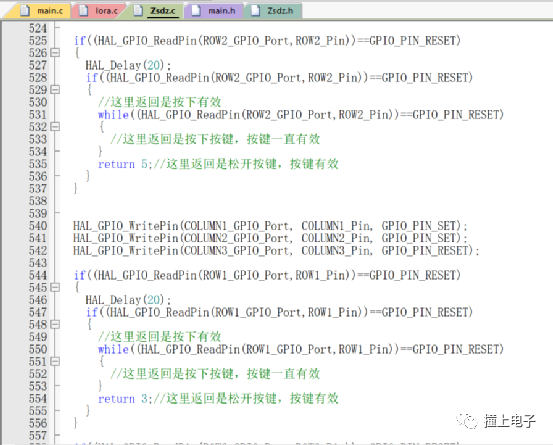This screenshot has height=445, width=553.
Task: Click line number 544 in the gutter
Action: tap(38, 275)
